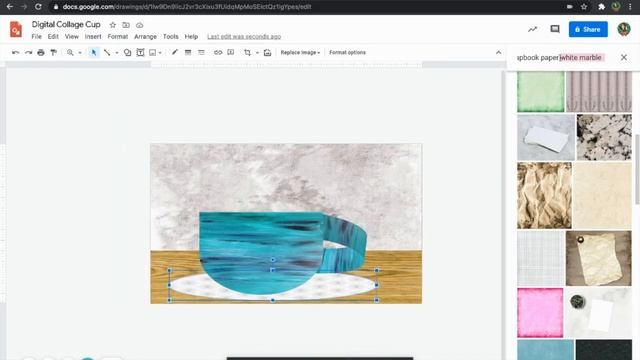
Task: Click the image search field
Action: pyautogui.click(x=561, y=58)
